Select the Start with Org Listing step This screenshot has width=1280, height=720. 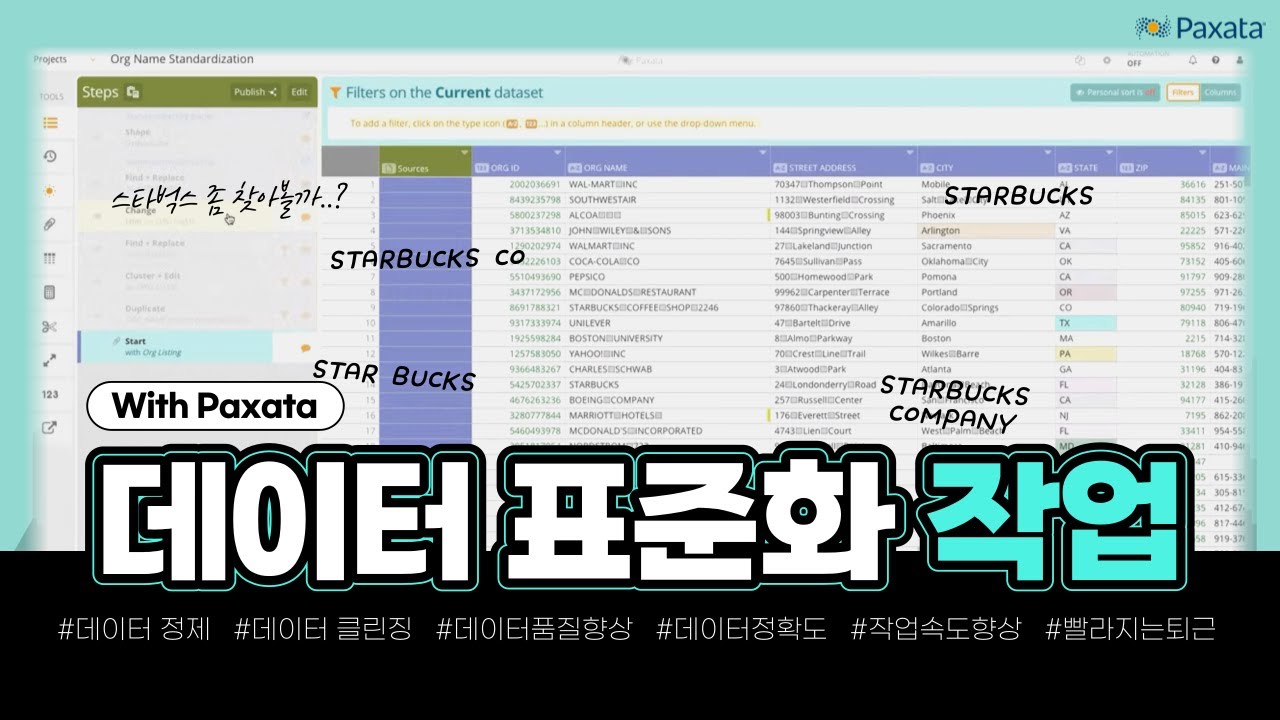(x=175, y=347)
